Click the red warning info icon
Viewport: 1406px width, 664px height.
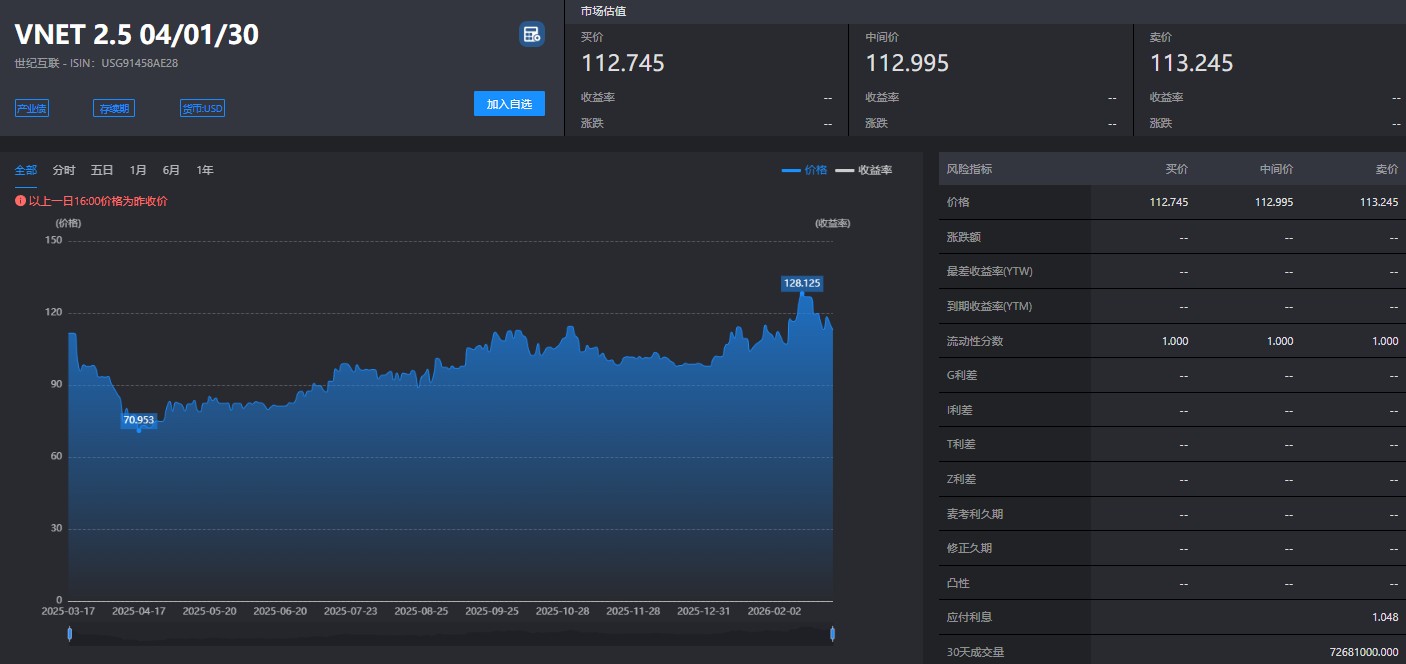coord(20,201)
